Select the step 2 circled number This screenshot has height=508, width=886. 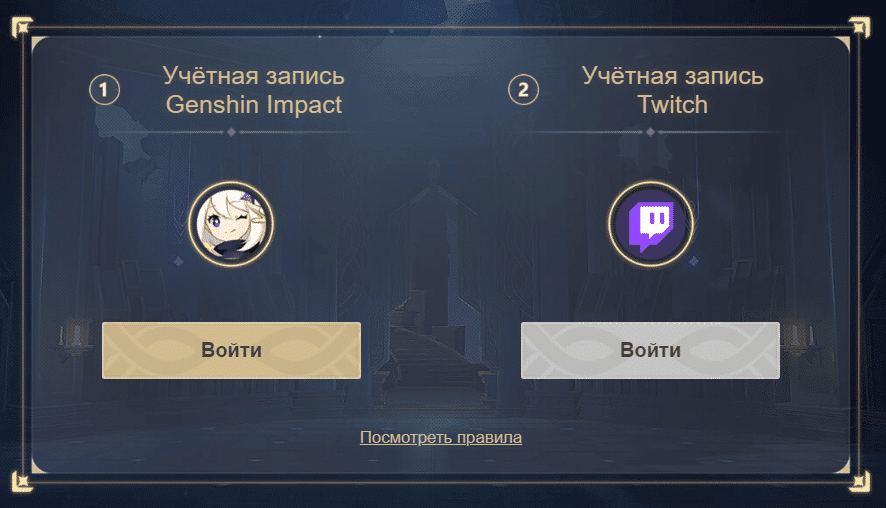(523, 90)
